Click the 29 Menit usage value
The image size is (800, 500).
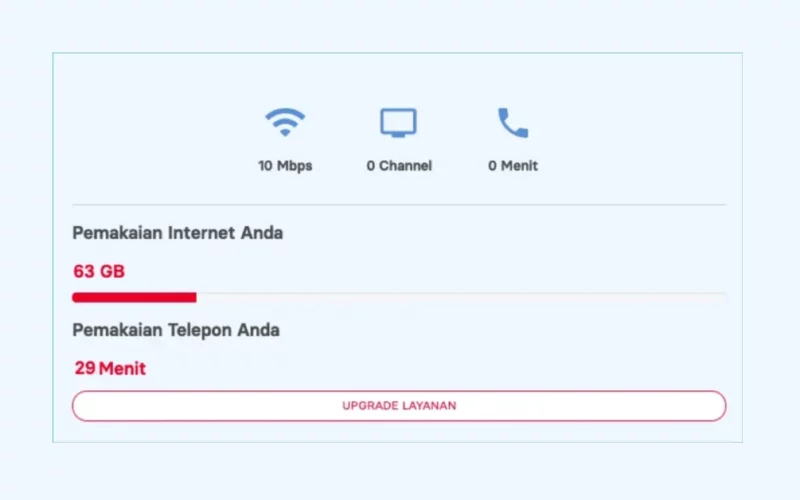(110, 368)
